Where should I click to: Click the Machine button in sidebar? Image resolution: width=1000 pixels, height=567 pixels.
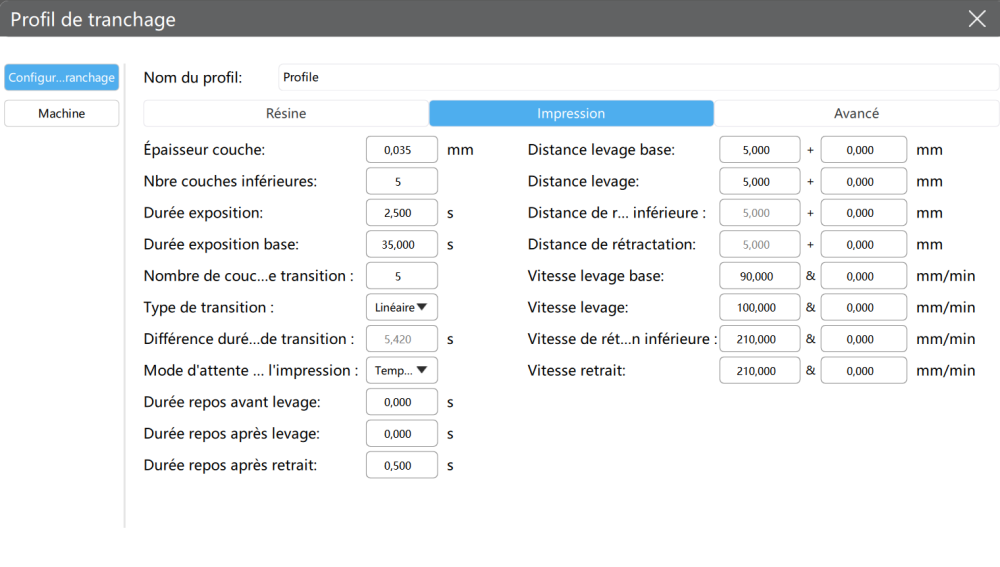pos(62,113)
